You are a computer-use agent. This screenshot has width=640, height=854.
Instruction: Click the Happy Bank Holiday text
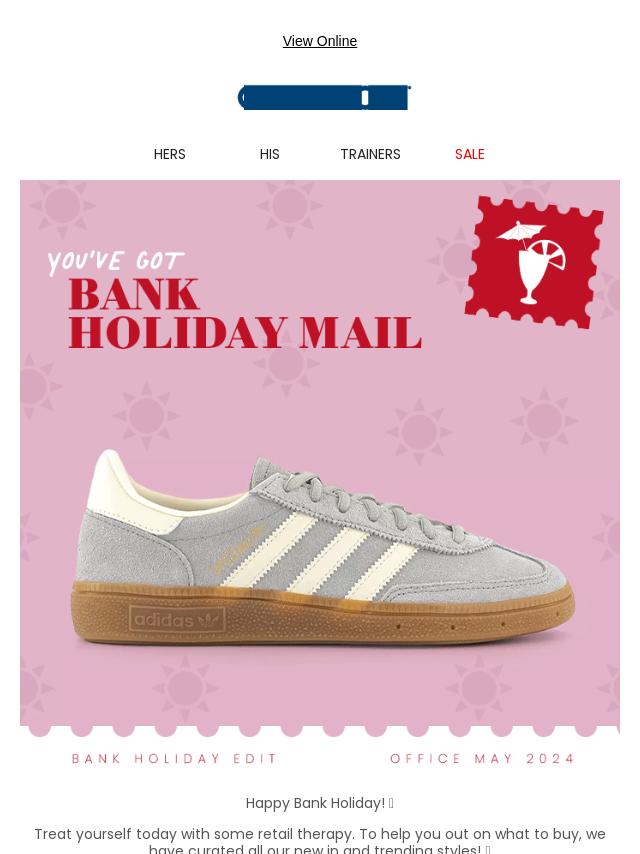tap(319, 803)
